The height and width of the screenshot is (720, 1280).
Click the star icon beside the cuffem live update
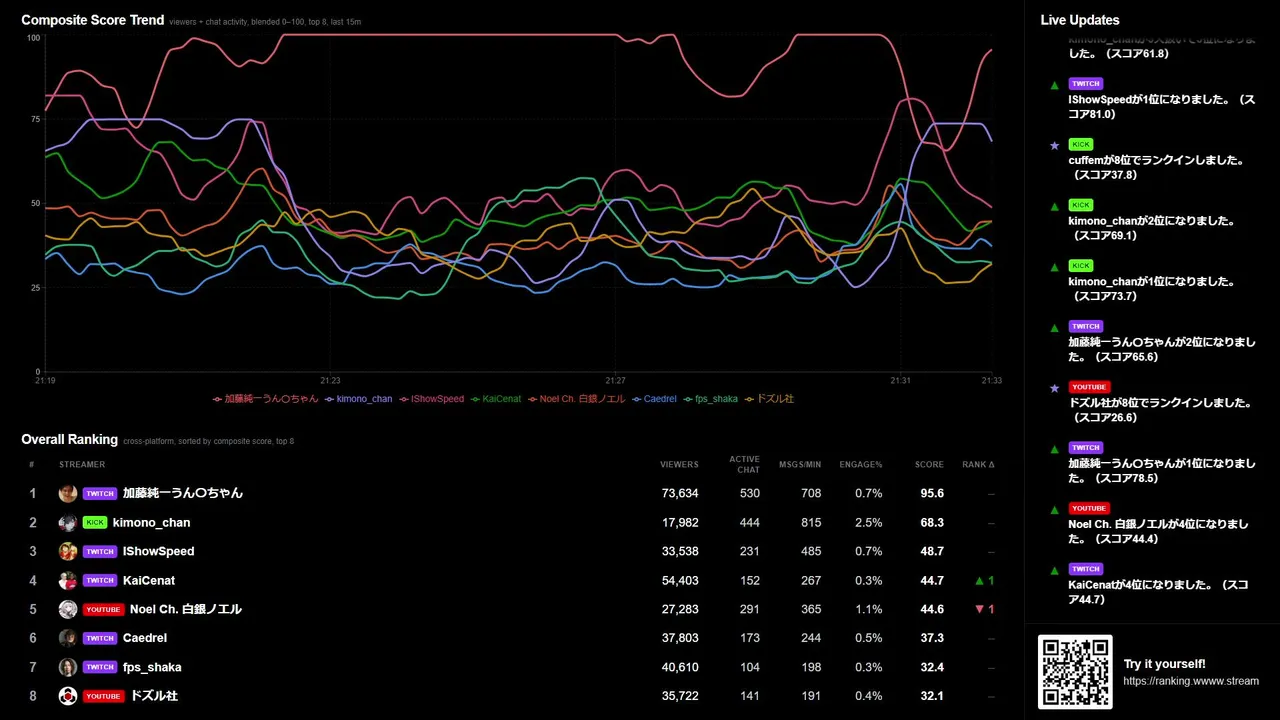[x=1054, y=146]
